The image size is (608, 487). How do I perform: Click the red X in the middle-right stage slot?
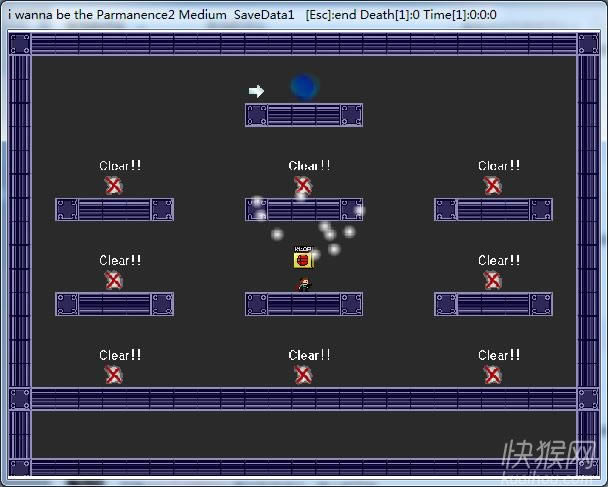pos(492,280)
